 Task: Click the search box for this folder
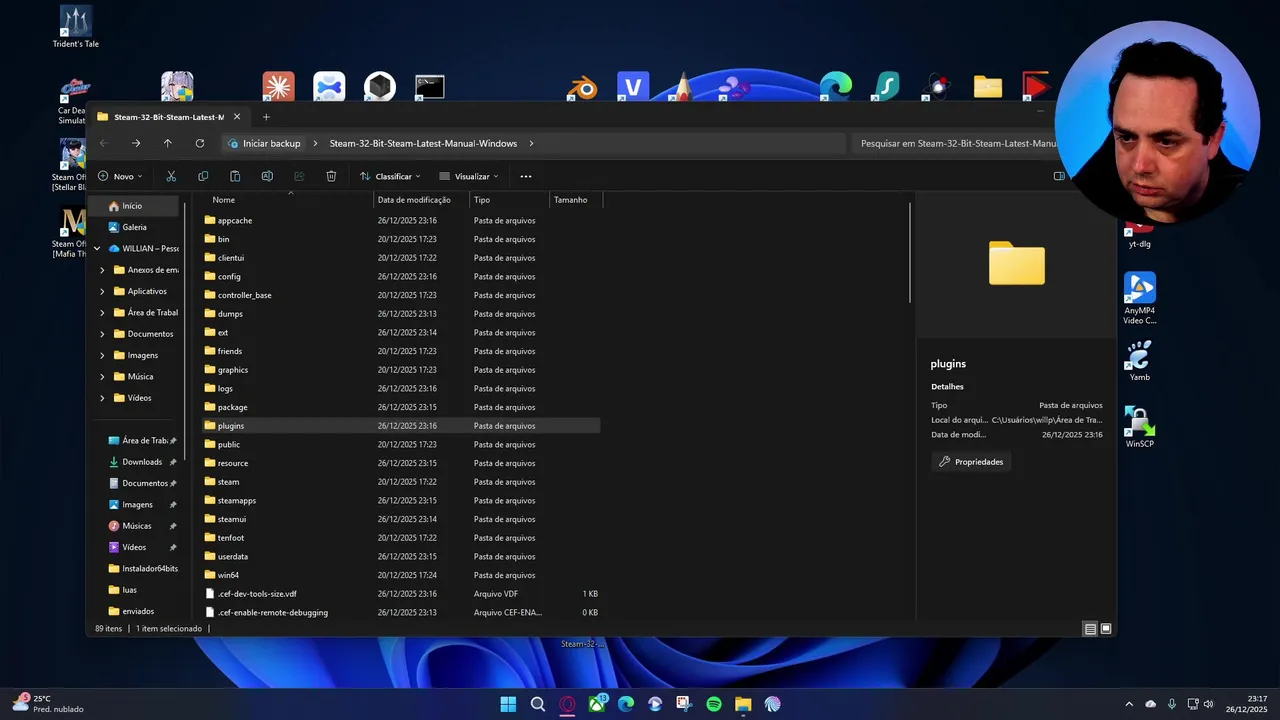click(955, 143)
